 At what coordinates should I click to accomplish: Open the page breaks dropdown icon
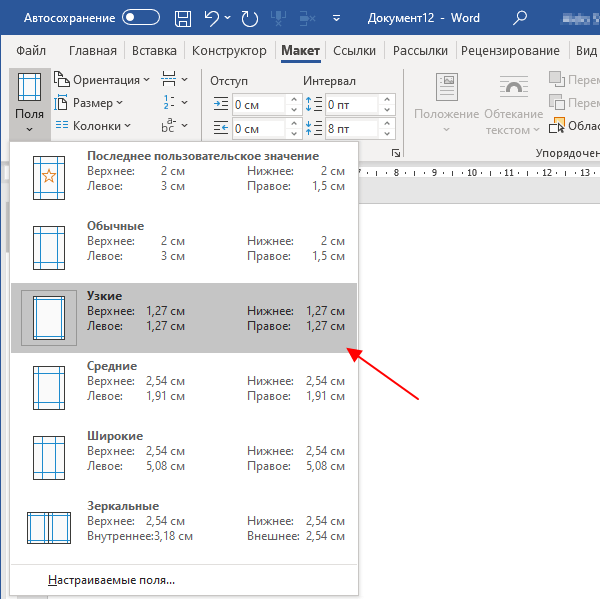(174, 79)
